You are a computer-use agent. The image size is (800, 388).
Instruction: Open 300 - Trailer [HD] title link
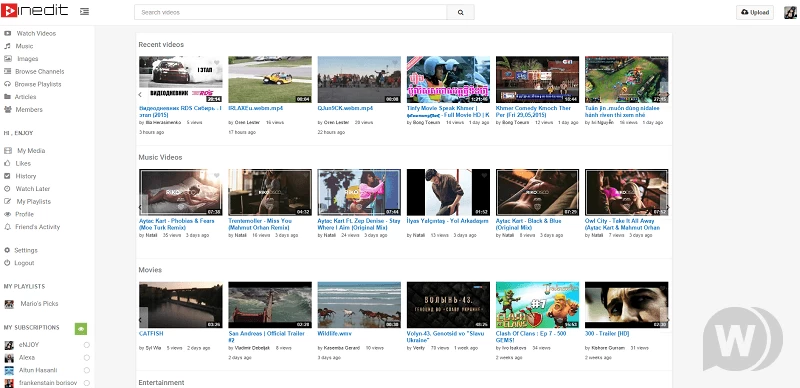pyautogui.click(x=607, y=333)
